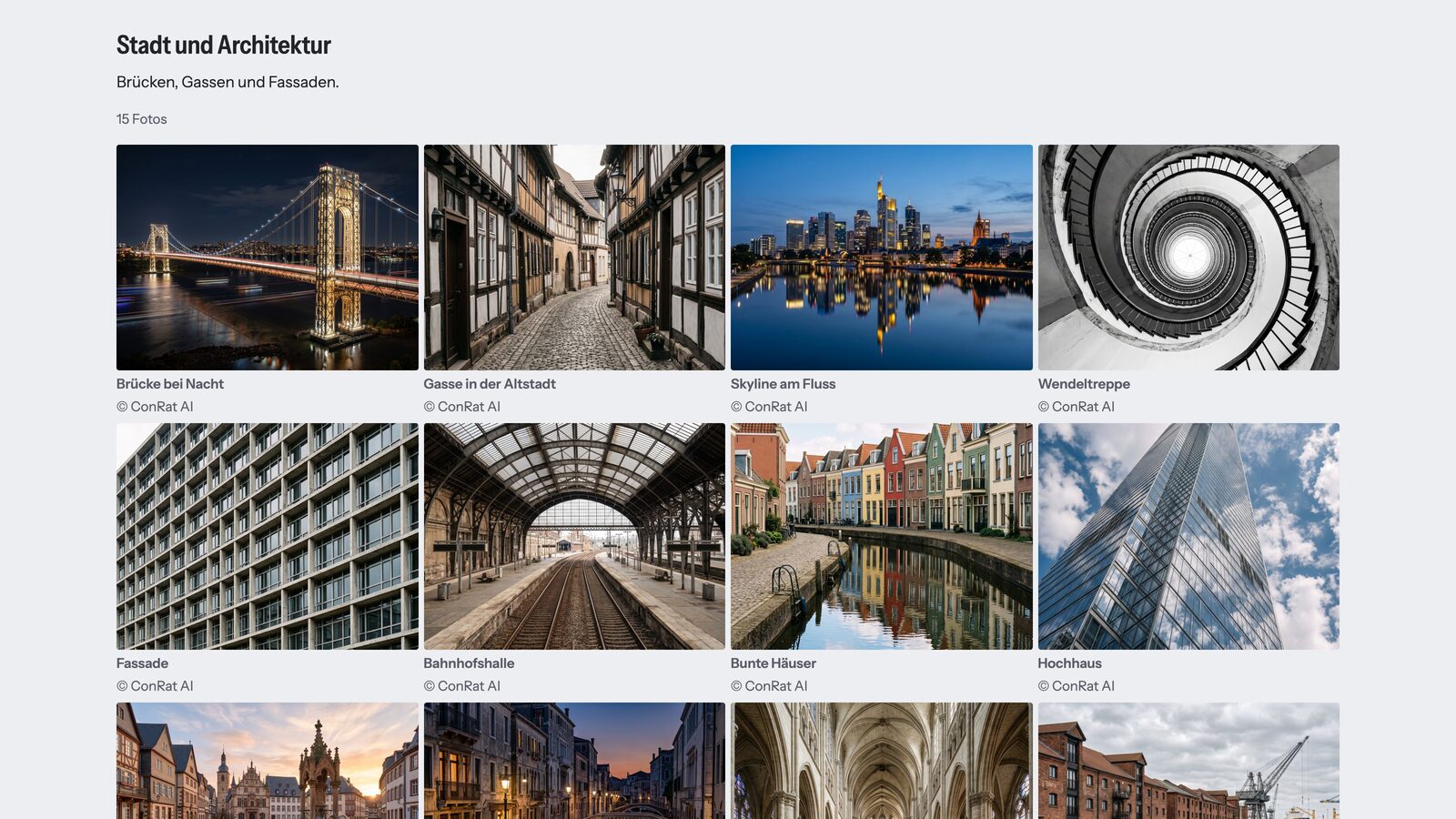
Task: Click the Brücken, Gassen und Fassaden subtitle
Action: click(x=227, y=82)
